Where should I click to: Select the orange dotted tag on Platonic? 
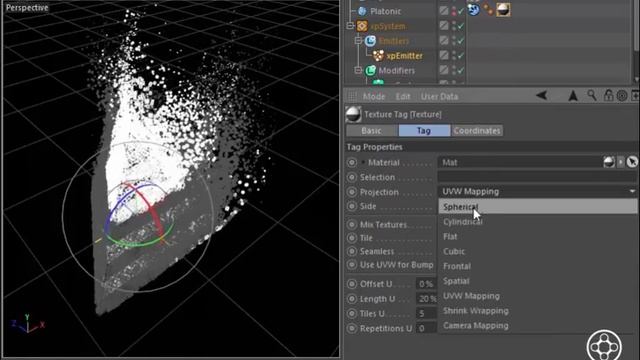coord(488,10)
